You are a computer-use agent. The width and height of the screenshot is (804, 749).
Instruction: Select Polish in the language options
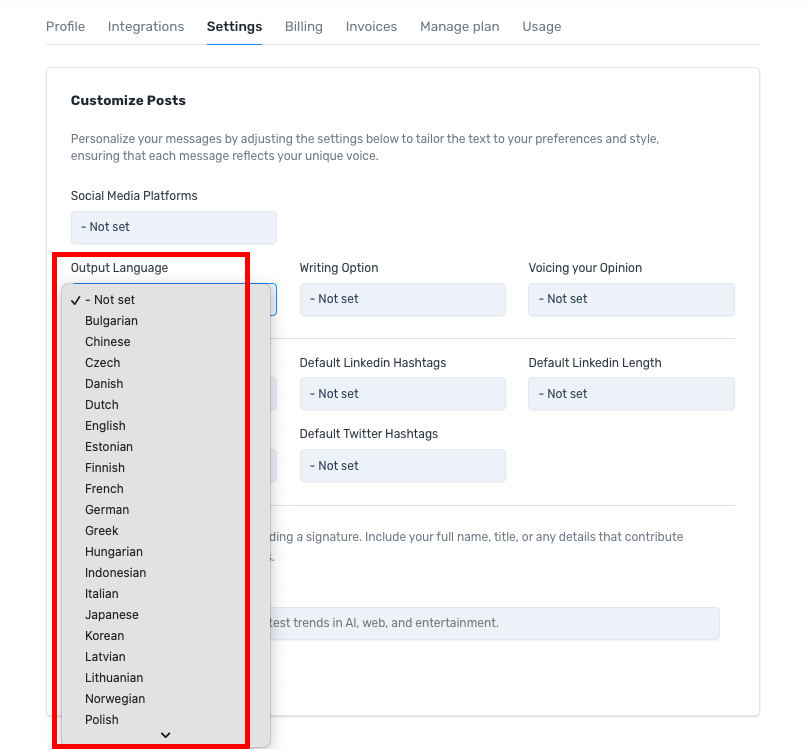(101, 720)
